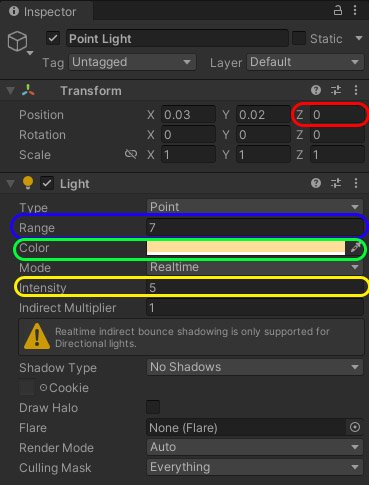The image size is (369, 485).
Task: Open Light component context menu
Action: (x=356, y=183)
